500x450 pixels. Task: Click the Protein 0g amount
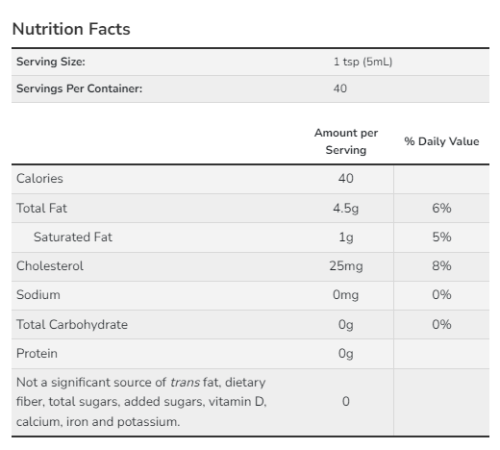coord(346,354)
